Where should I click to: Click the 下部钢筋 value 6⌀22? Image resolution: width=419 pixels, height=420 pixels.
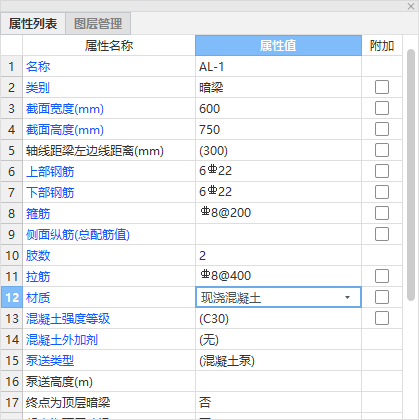point(278,192)
